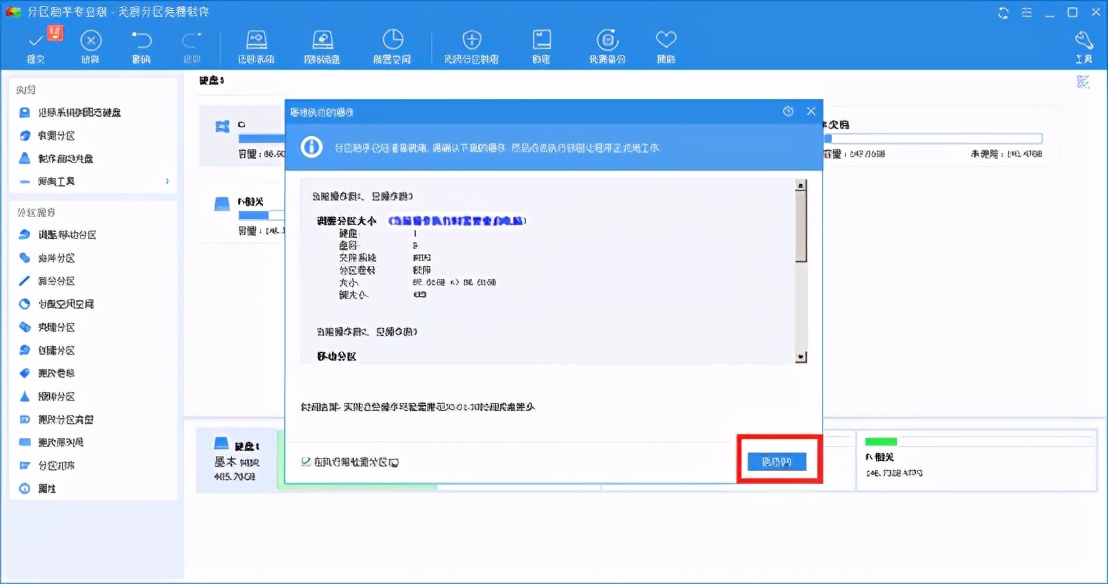Click the blue highlighted note beside the resize heading

[457, 221]
